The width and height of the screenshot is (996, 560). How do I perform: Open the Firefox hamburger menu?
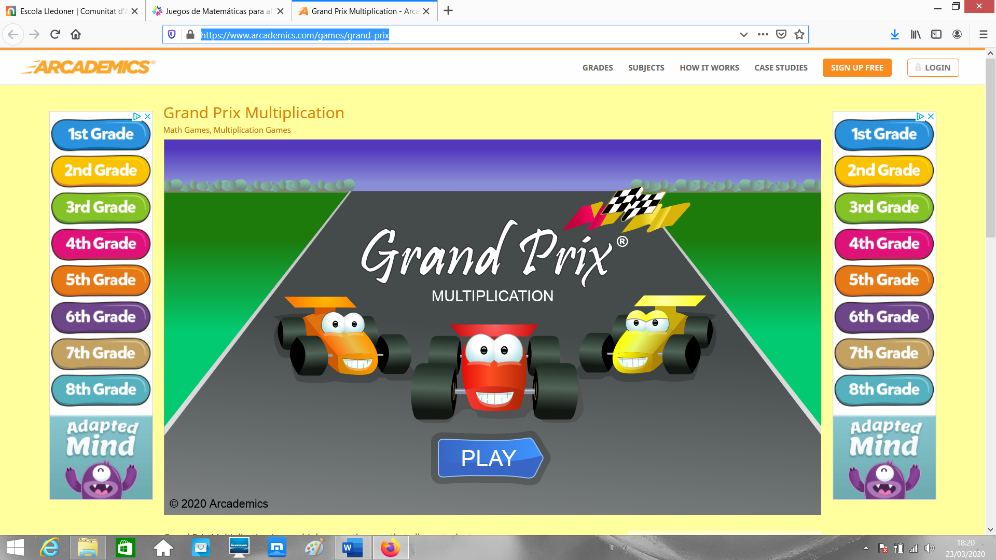[x=983, y=34]
